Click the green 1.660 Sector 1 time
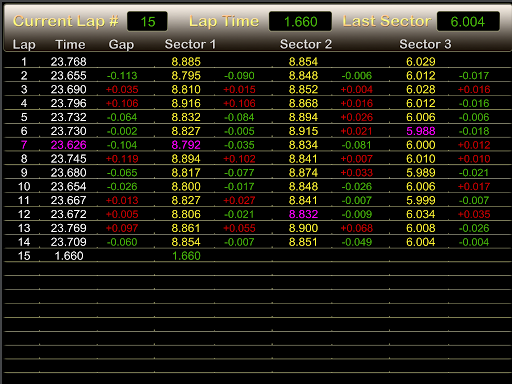This screenshot has width=512, height=384. [x=186, y=256]
